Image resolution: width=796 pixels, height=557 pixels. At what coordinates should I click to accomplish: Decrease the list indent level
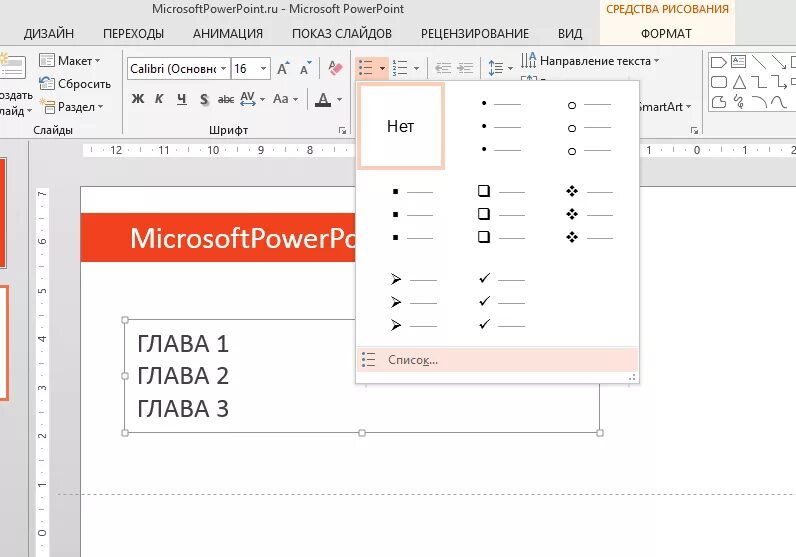pos(443,68)
